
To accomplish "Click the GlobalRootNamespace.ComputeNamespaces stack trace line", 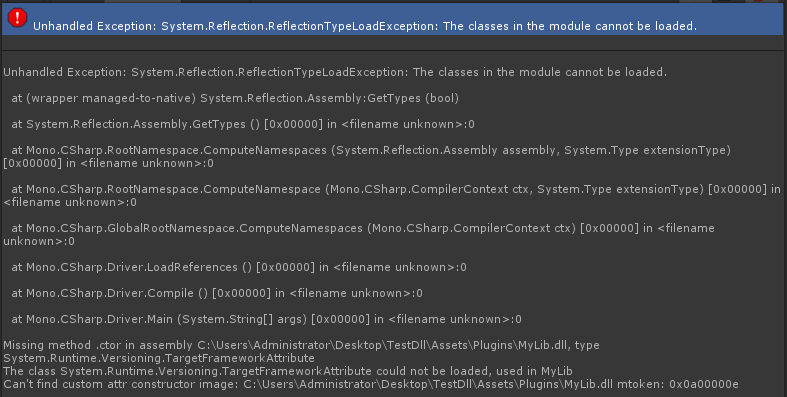I will [359, 234].
